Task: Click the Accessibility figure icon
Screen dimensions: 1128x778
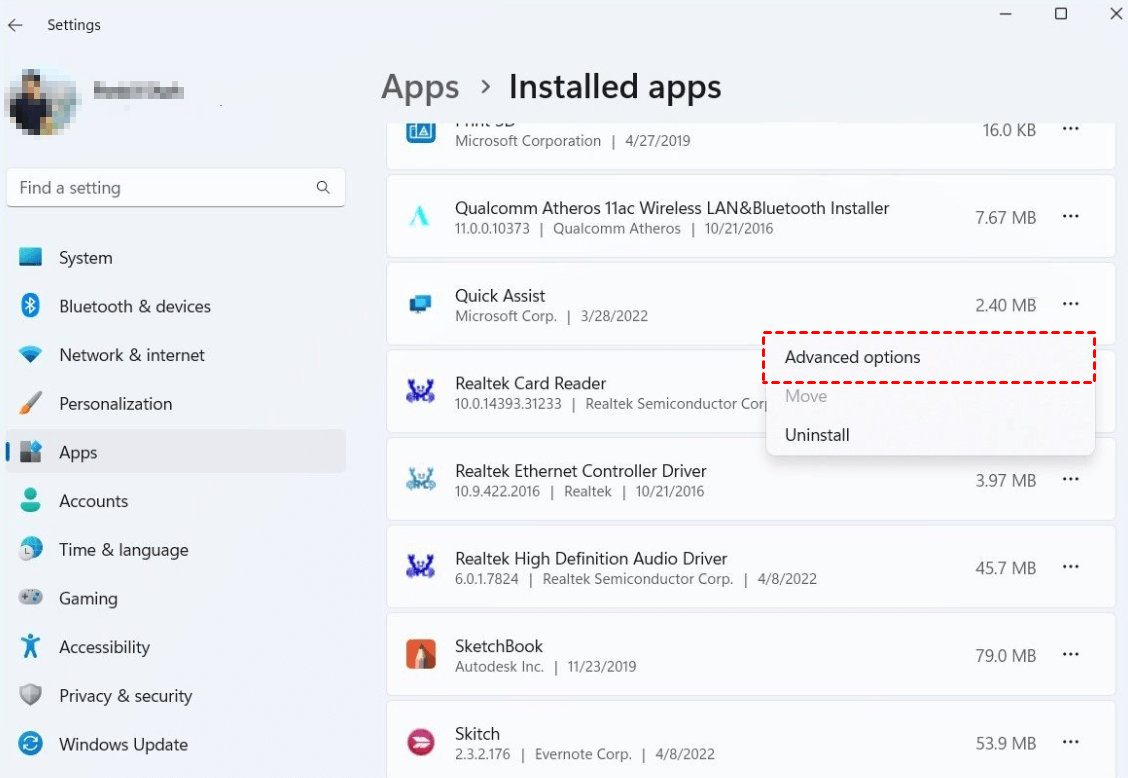Action: pyautogui.click(x=31, y=647)
